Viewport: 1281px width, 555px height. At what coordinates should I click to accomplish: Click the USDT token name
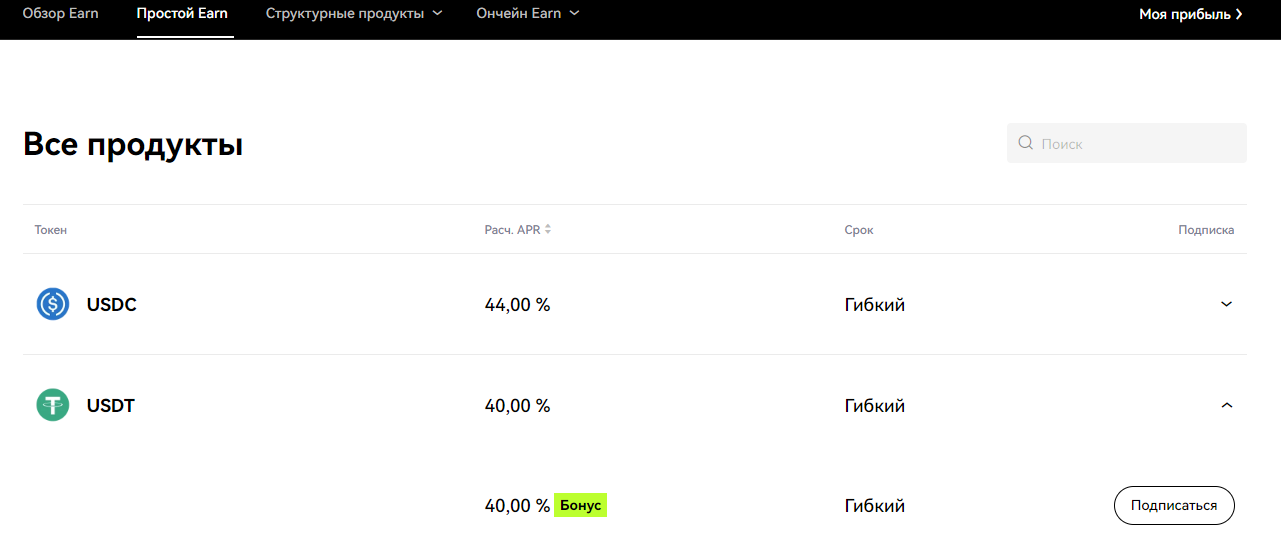[x=110, y=406]
